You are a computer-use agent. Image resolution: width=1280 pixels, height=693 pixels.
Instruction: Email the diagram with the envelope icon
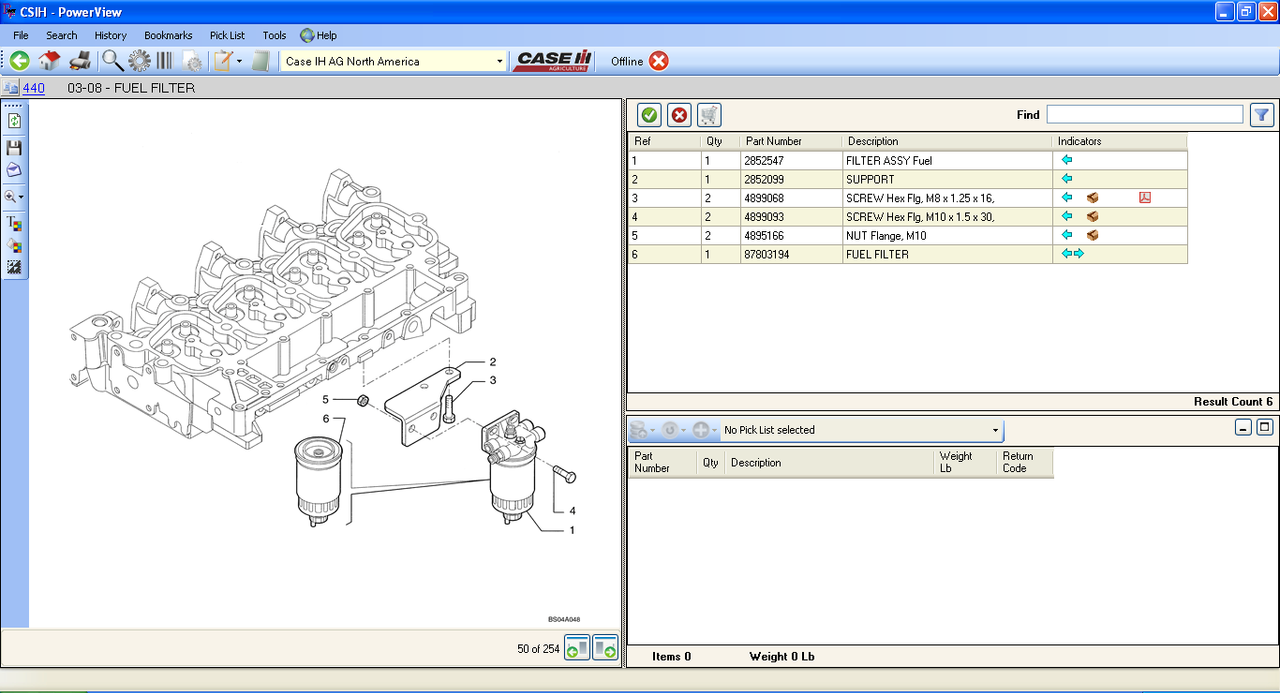coord(14,170)
